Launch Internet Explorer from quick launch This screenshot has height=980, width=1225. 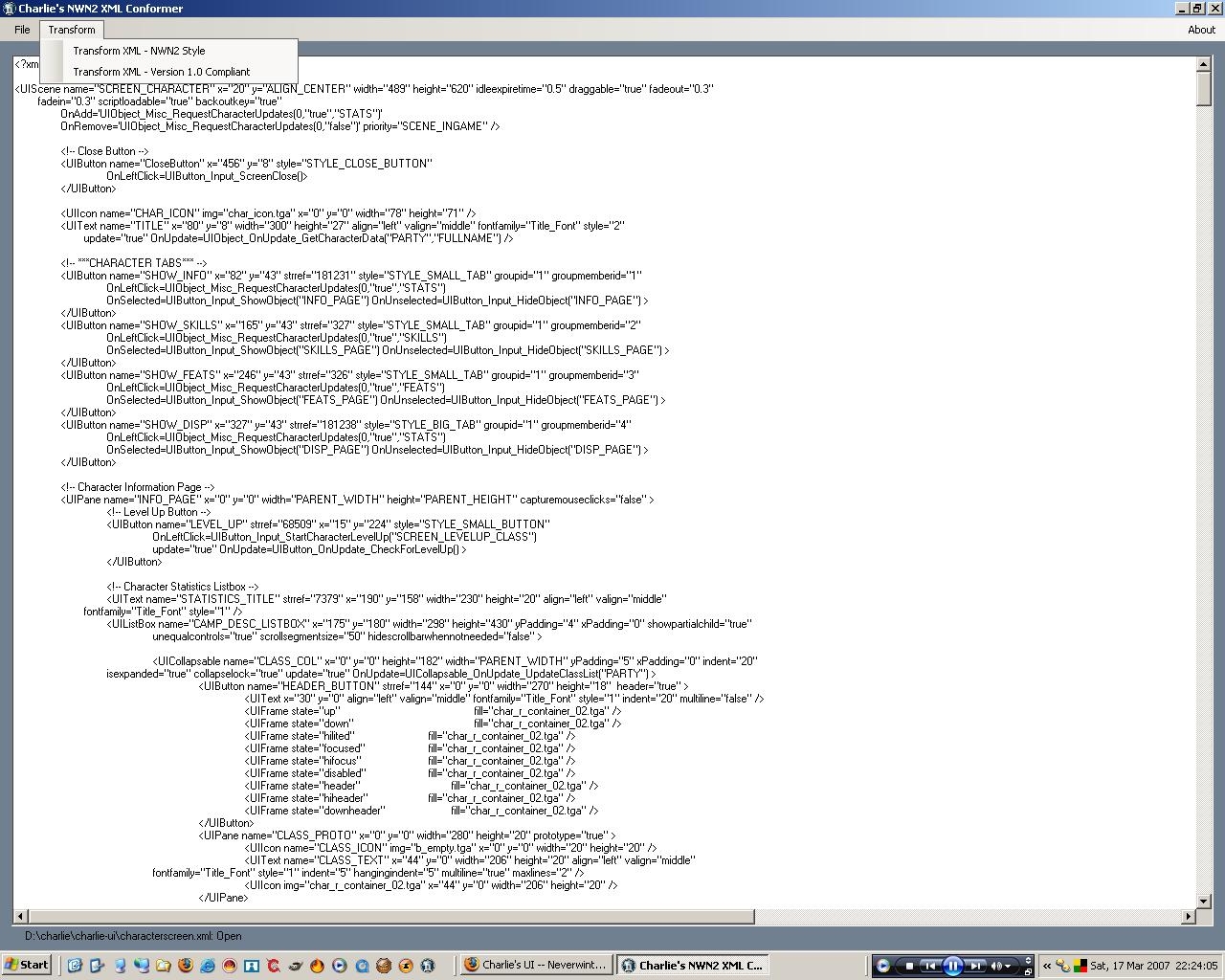pyautogui.click(x=208, y=966)
